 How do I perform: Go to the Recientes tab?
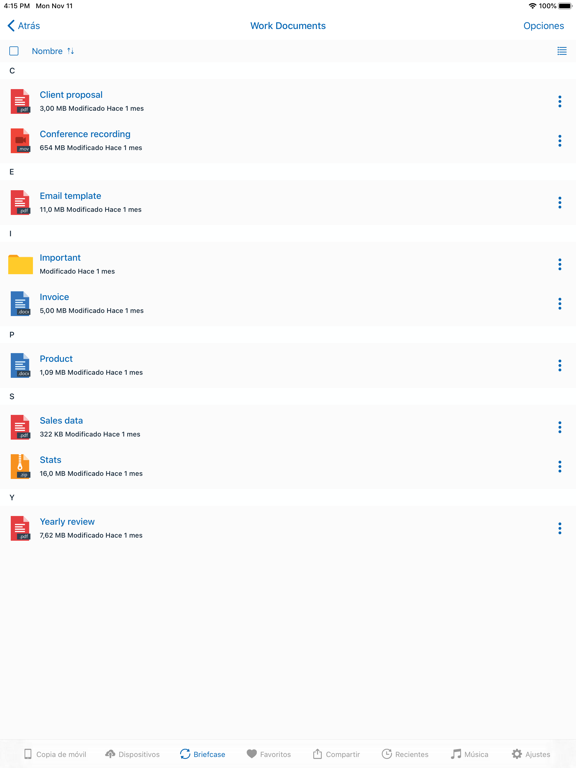(405, 754)
